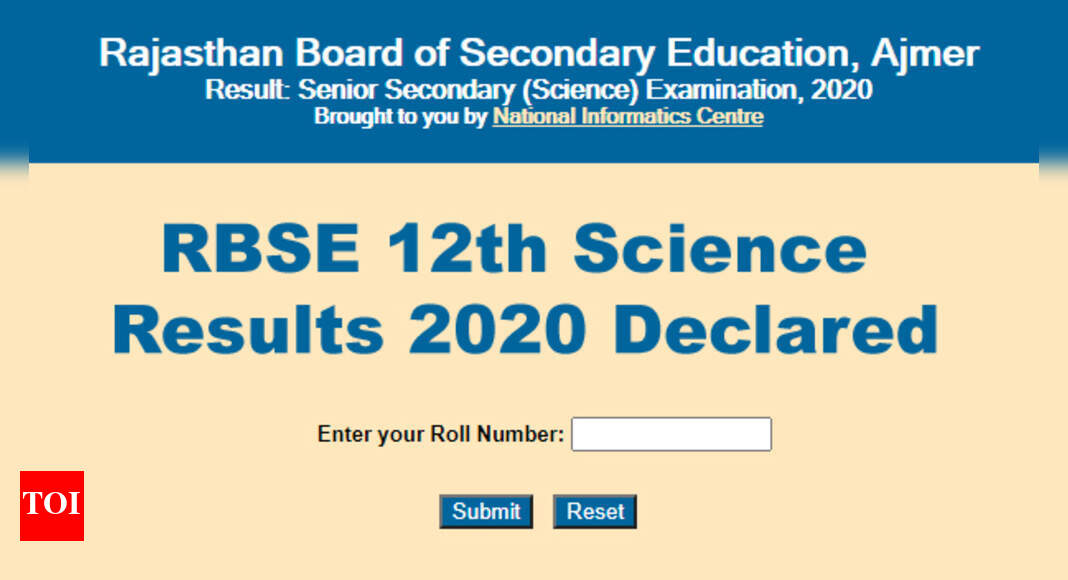The image size is (1068, 580).
Task: Click the Enter your Roll Number label
Action: tap(440, 434)
